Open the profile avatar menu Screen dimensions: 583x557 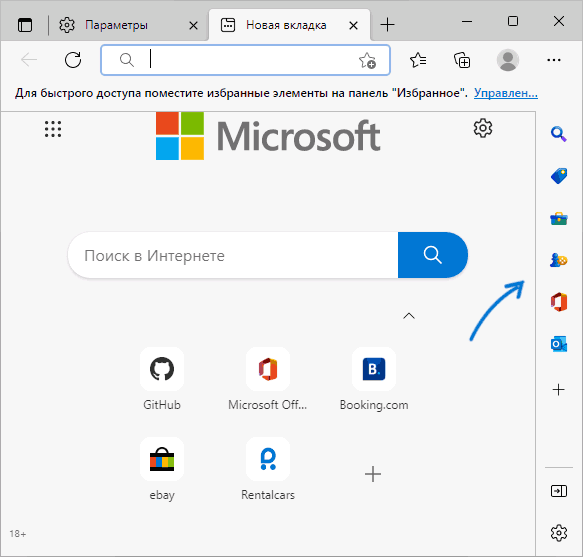click(508, 60)
